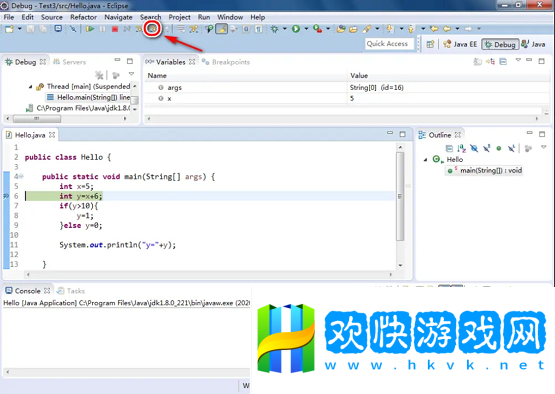Switch to the Java perspective

(533, 44)
